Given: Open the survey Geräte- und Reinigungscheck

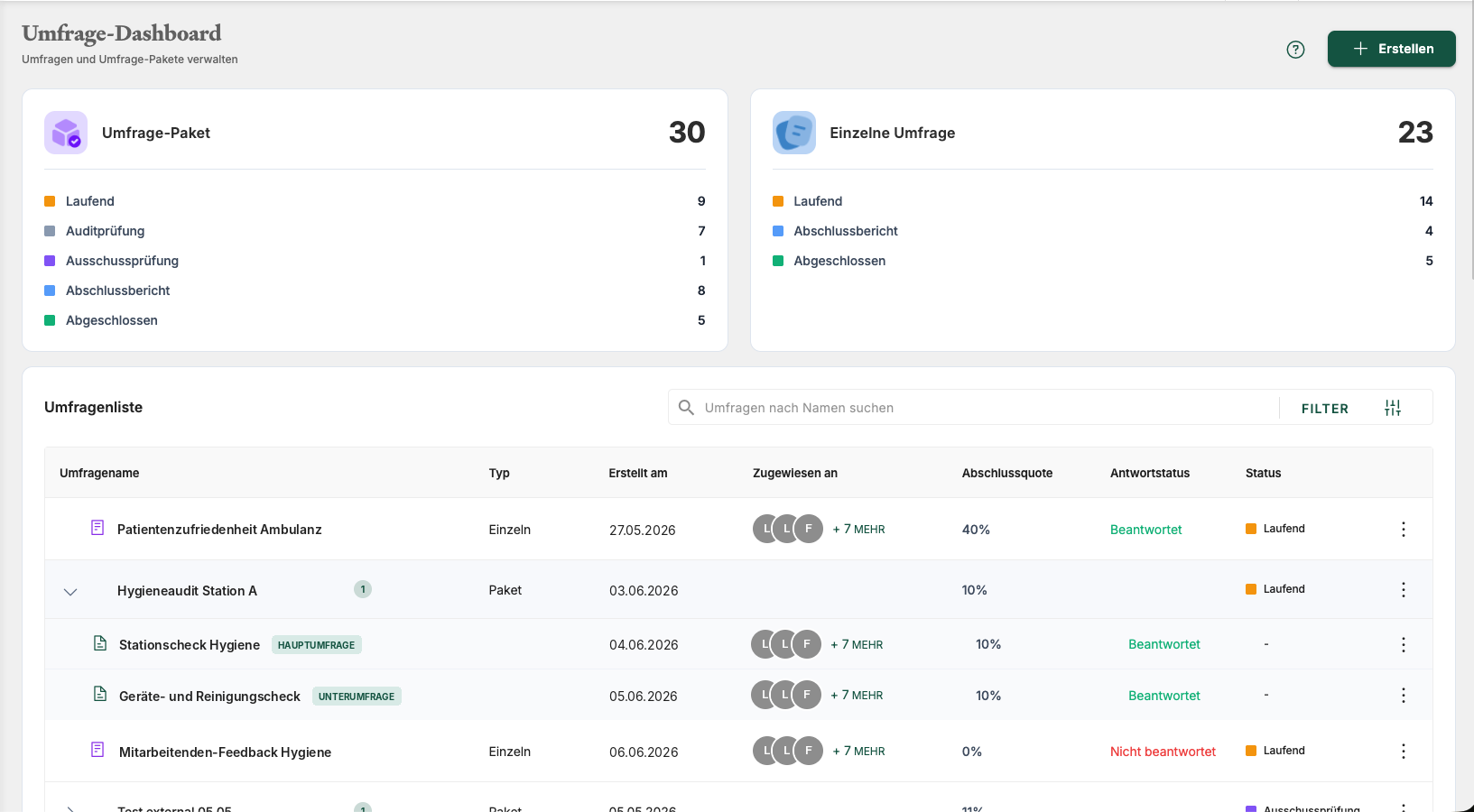Looking at the screenshot, I should [x=209, y=697].
